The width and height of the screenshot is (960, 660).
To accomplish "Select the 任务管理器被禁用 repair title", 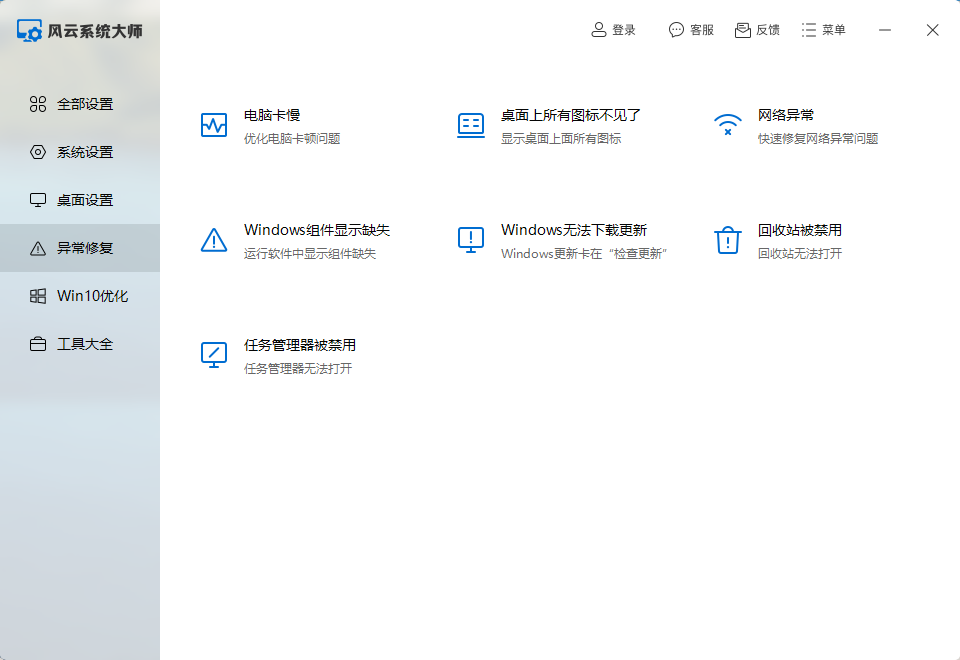I will click(299, 345).
